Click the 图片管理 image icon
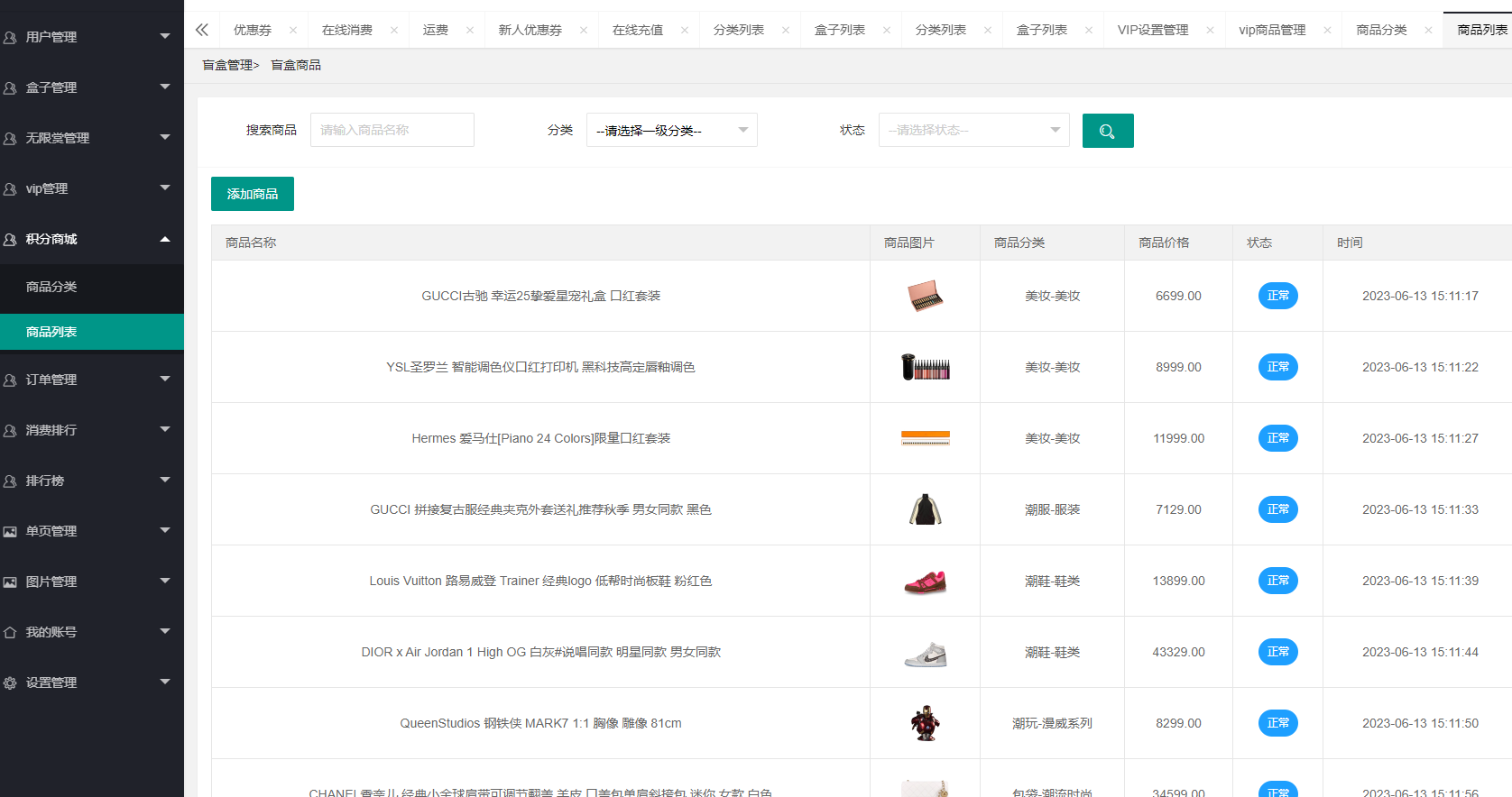Screen dimensions: 1512x797 tap(10, 582)
